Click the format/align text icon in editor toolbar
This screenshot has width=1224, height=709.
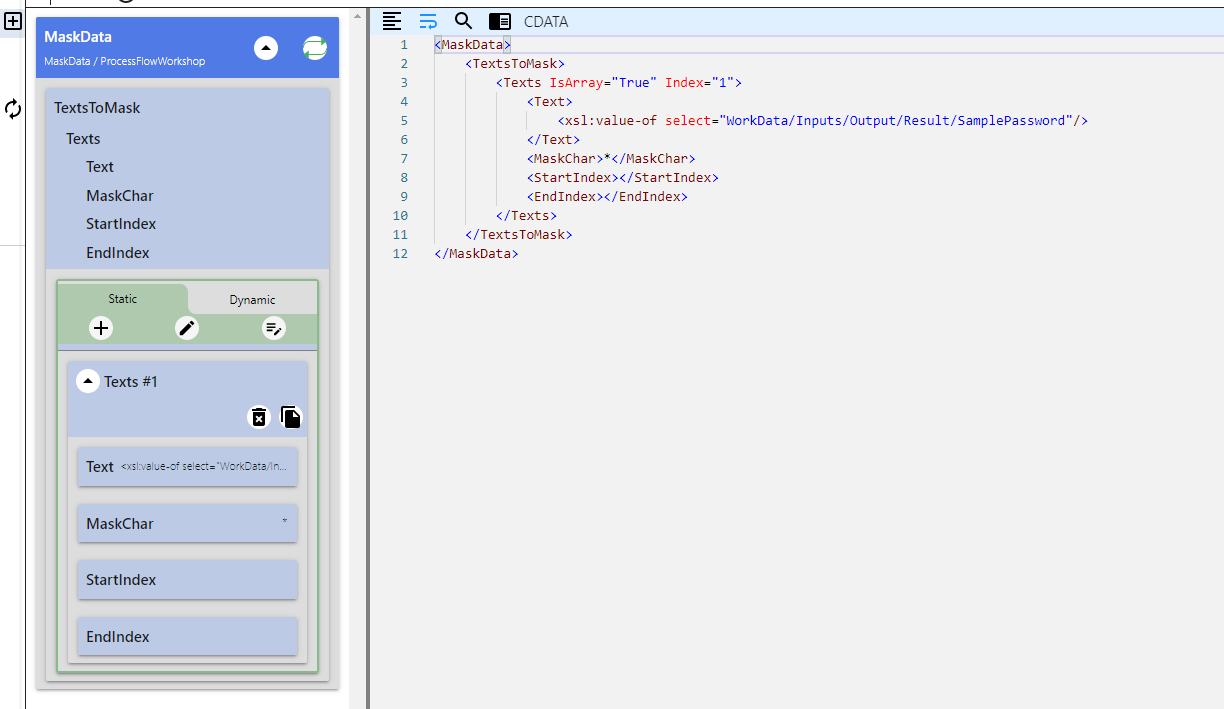(x=392, y=21)
